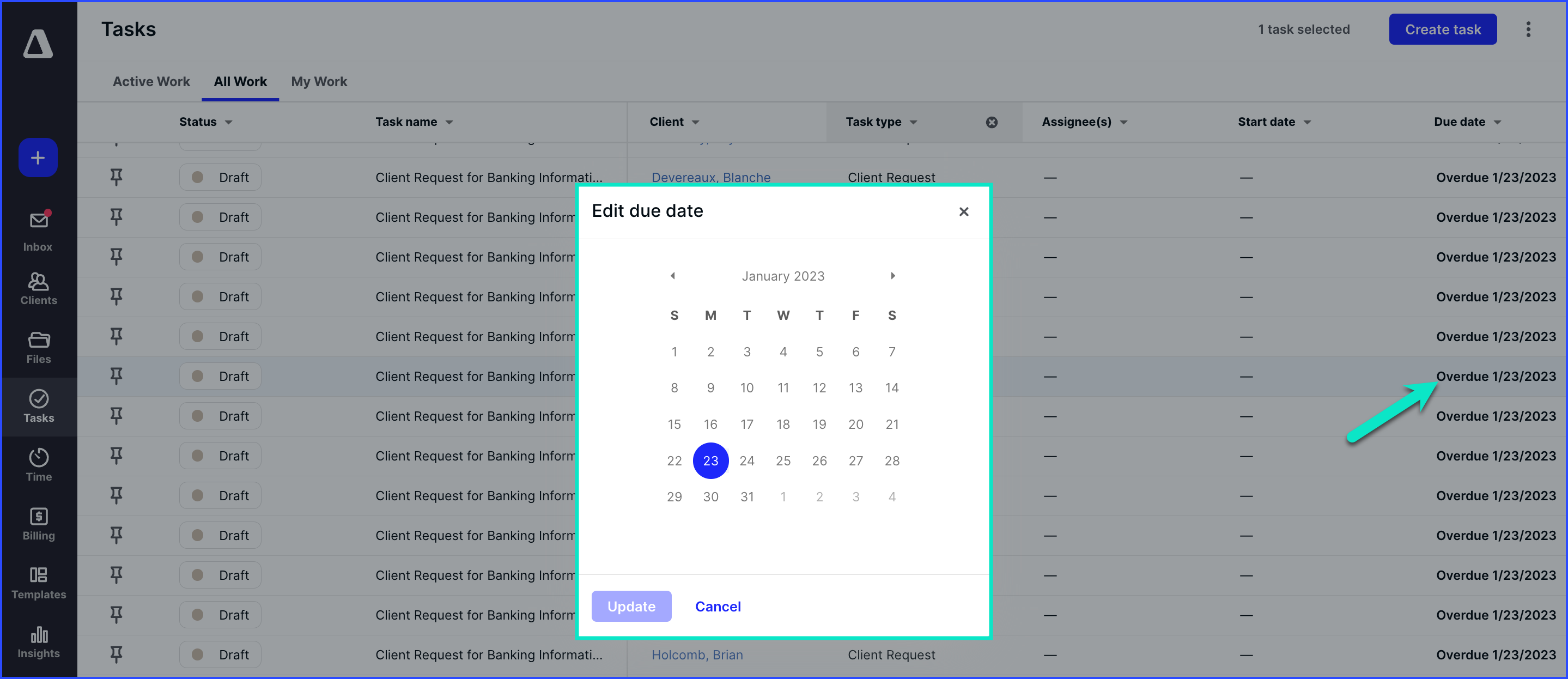This screenshot has height=679, width=1568.
Task: Select January 31 in the calendar
Action: [747, 497]
